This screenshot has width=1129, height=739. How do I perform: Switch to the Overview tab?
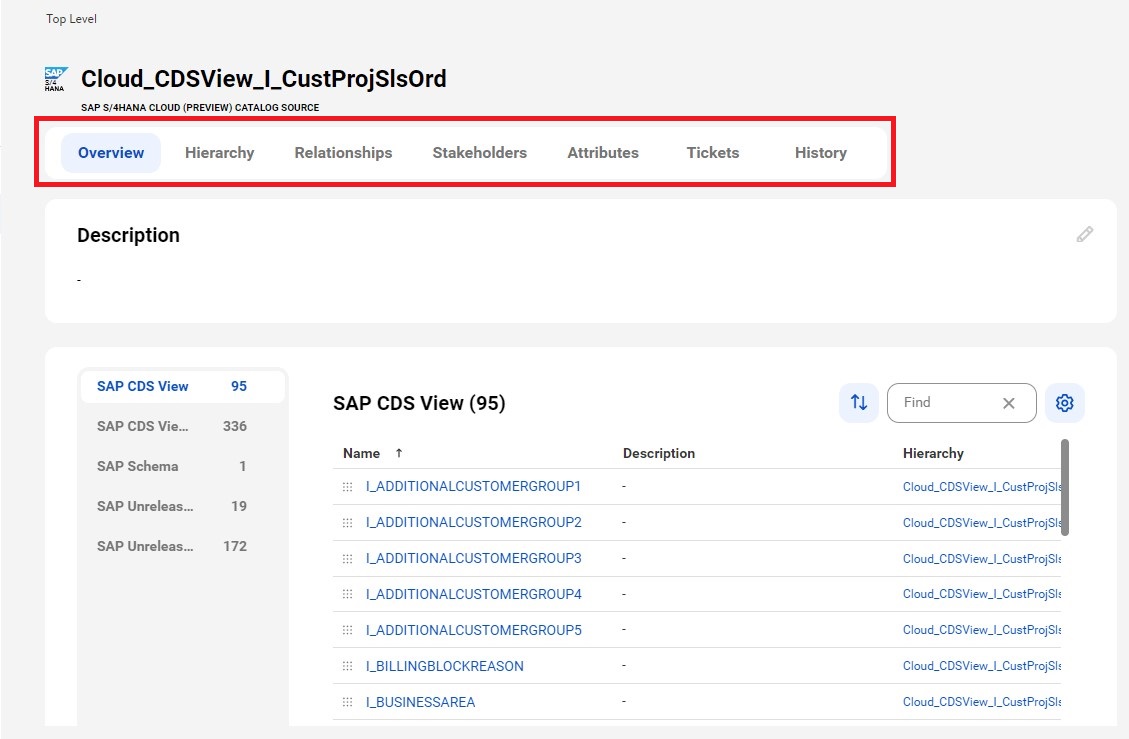pos(111,153)
